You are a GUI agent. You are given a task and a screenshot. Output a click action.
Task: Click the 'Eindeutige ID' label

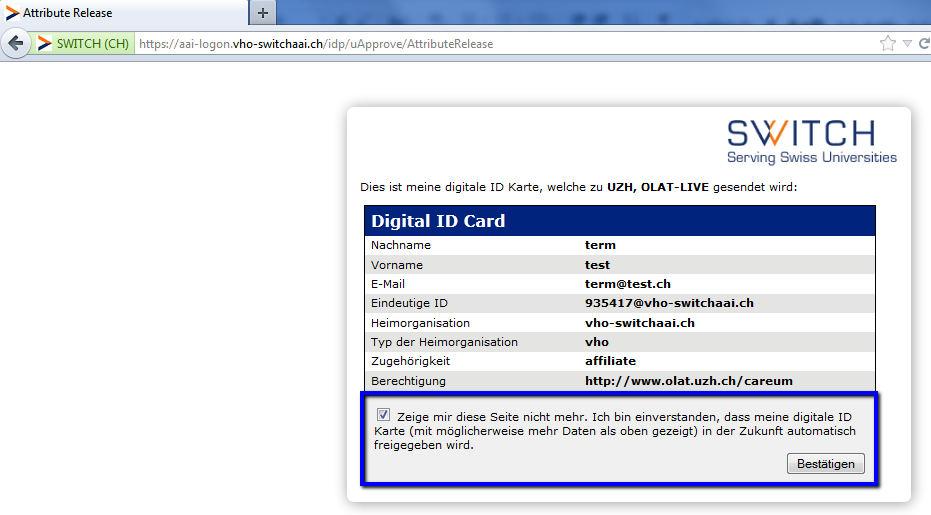(409, 303)
